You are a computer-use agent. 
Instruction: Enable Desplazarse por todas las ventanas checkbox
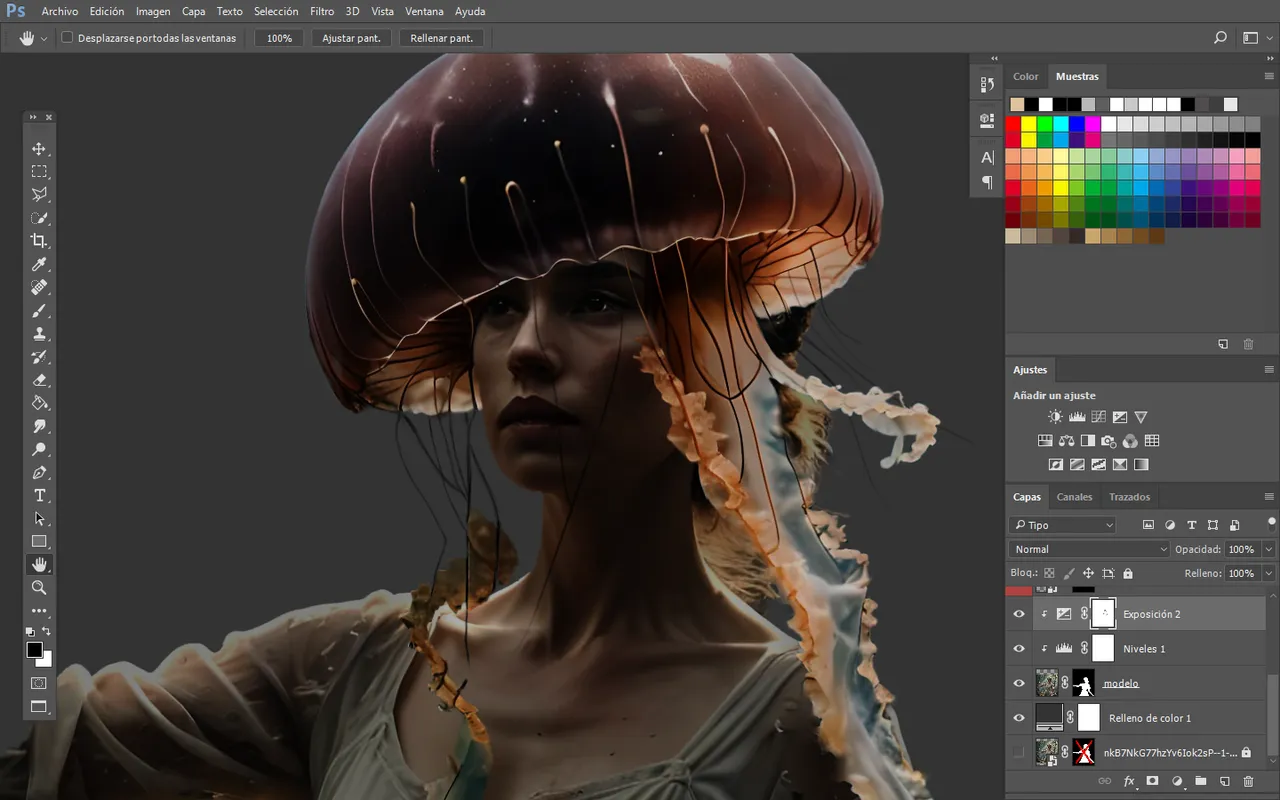[67, 38]
